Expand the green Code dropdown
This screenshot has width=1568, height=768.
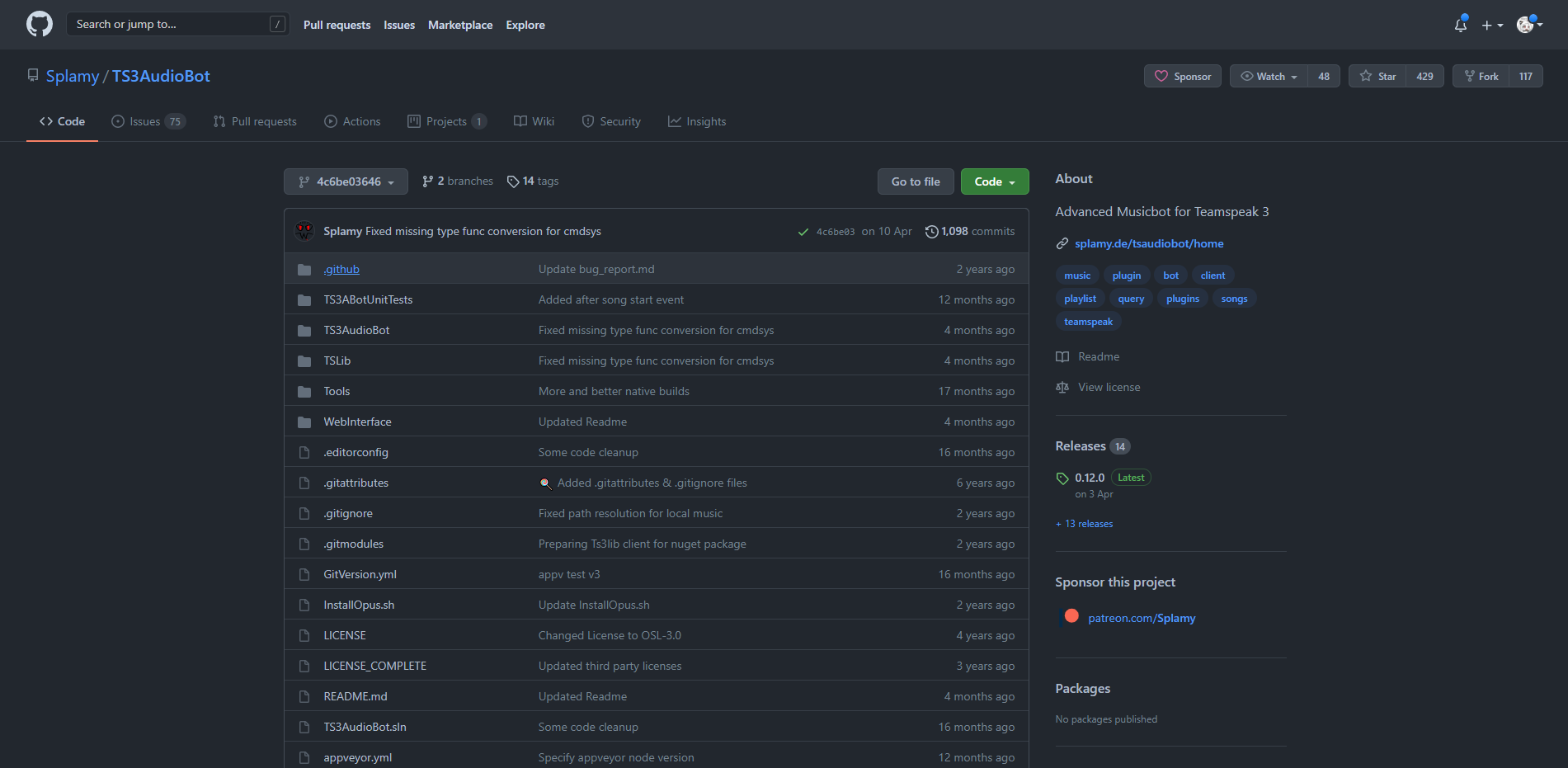tap(994, 181)
